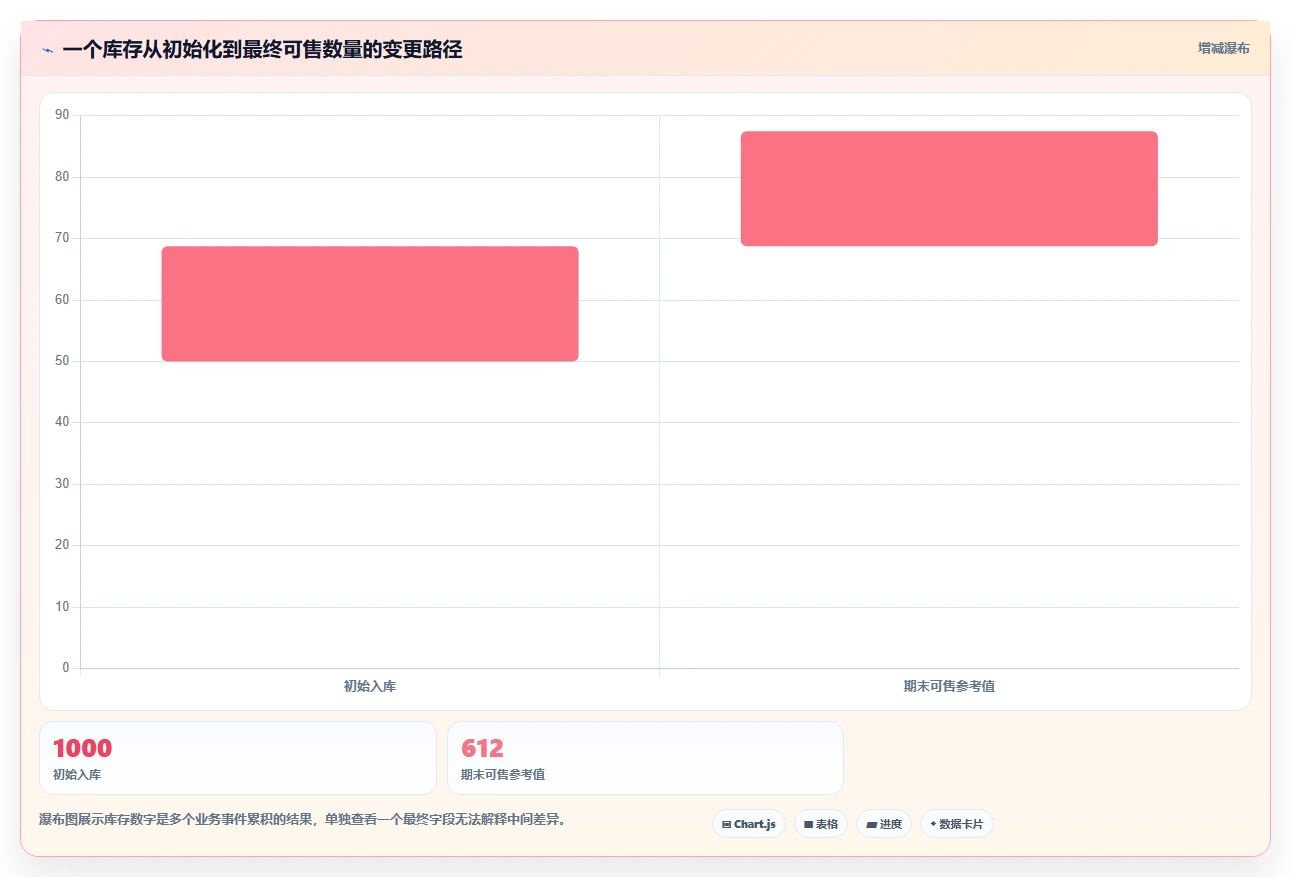Select the 表格 chip
This screenshot has width=1291, height=877.
pyautogui.click(x=821, y=824)
